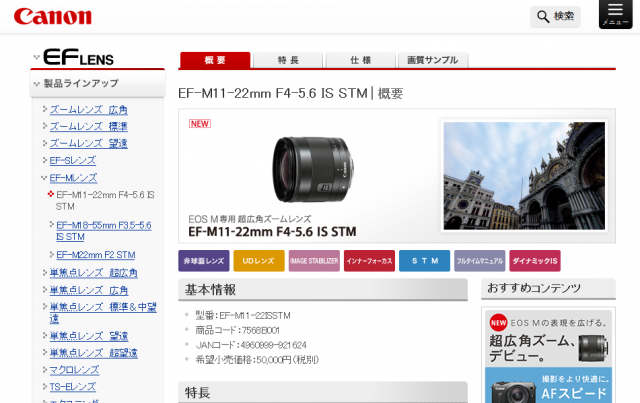The width and height of the screenshot is (640, 403).
Task: Open ズームレンズ 望遠 link
Action: click(x=89, y=143)
